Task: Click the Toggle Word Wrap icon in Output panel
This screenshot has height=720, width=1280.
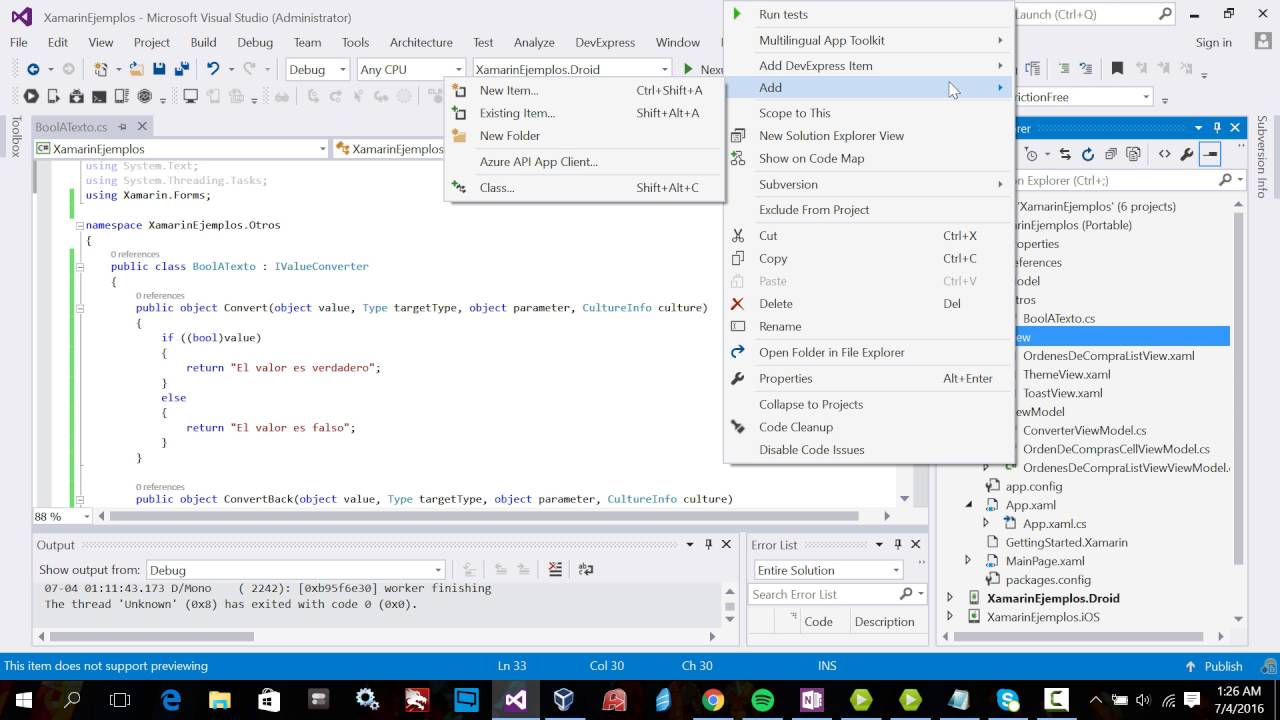Action: click(x=586, y=569)
